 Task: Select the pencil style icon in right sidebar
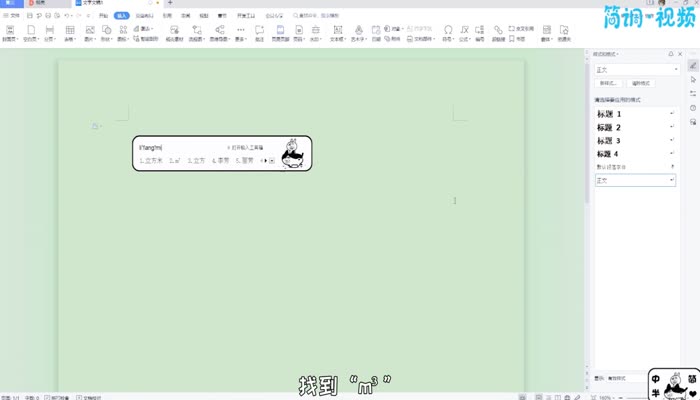[693, 64]
